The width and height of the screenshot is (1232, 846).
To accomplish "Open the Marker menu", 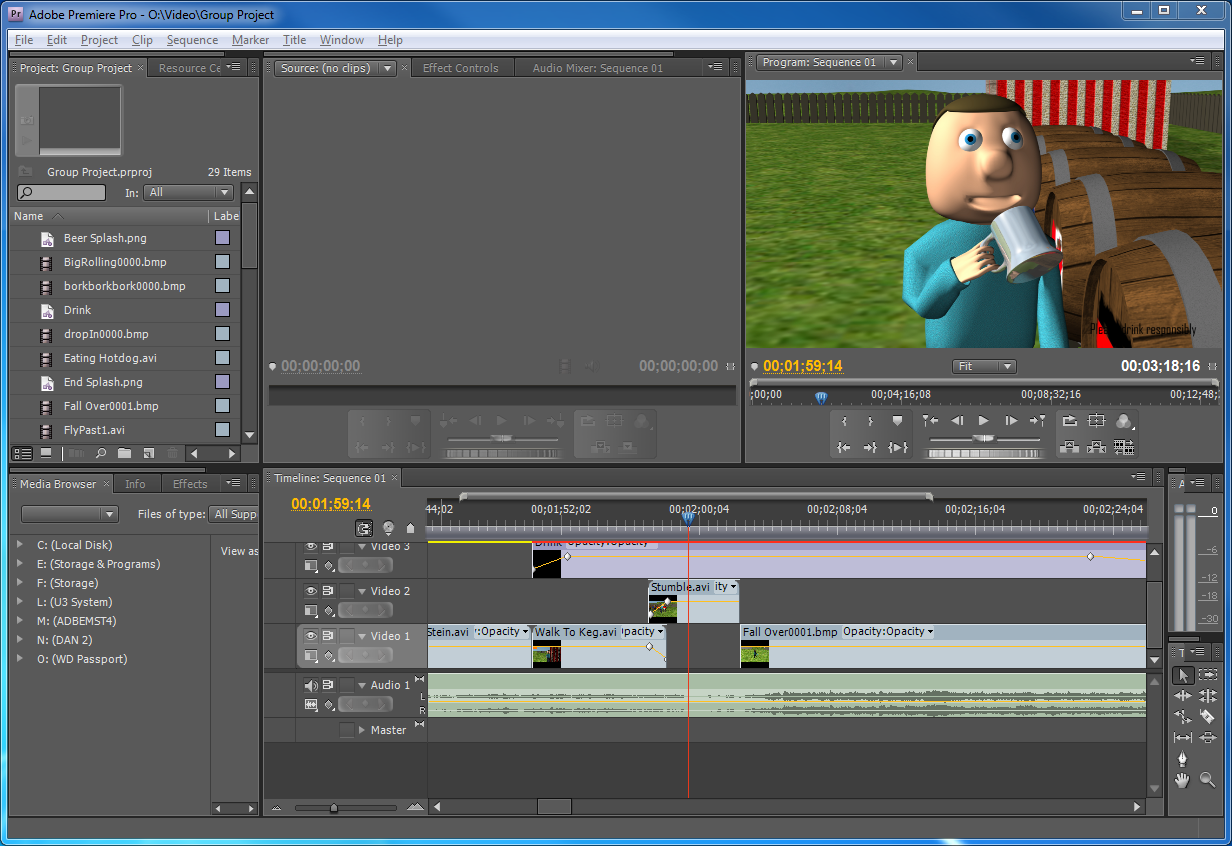I will pos(250,40).
